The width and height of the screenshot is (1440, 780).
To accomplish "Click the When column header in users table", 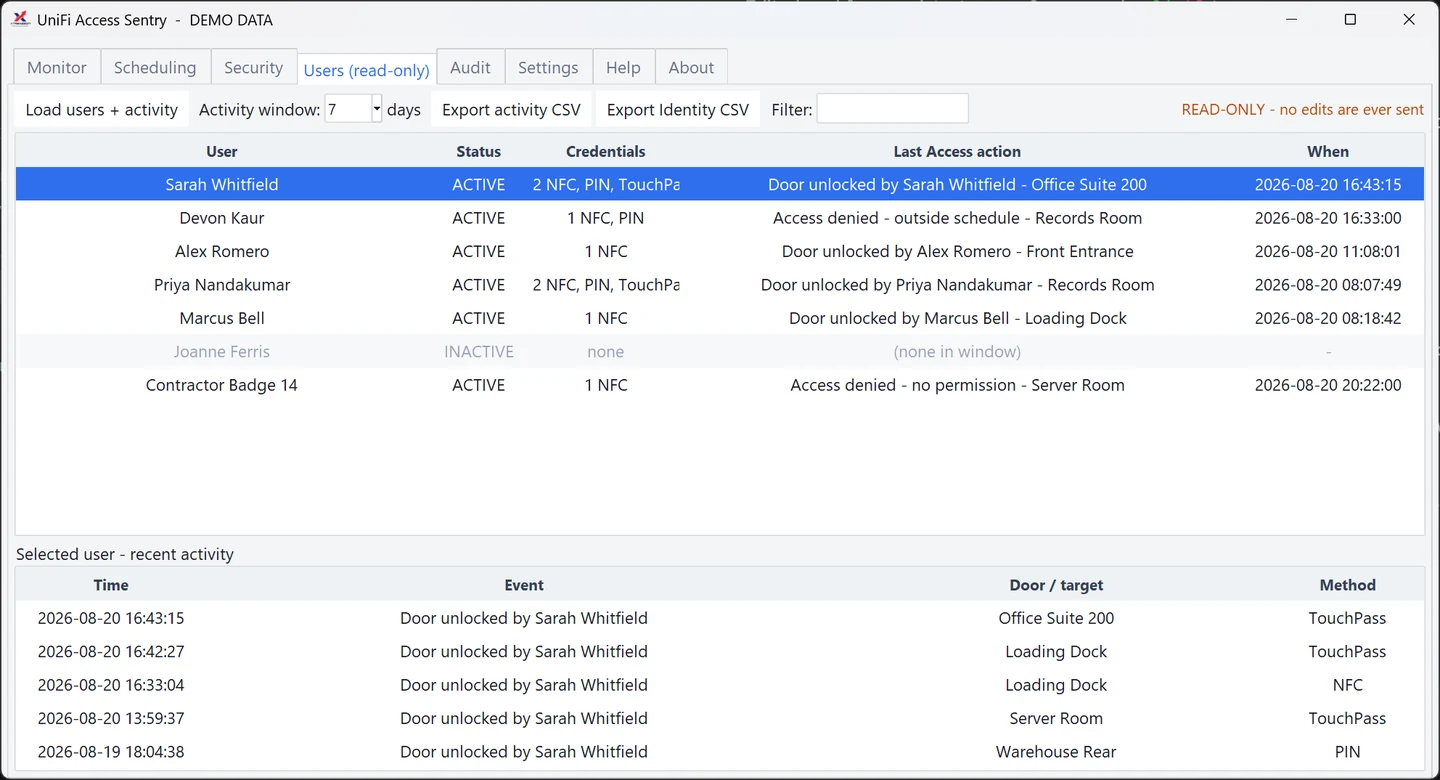I will pos(1328,152).
